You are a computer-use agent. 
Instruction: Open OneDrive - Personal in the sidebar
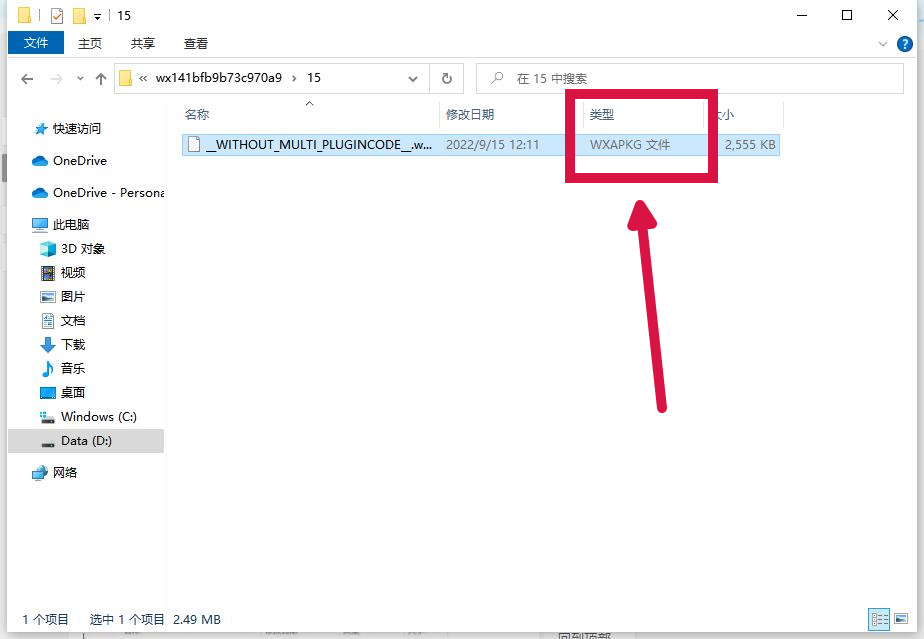108,193
